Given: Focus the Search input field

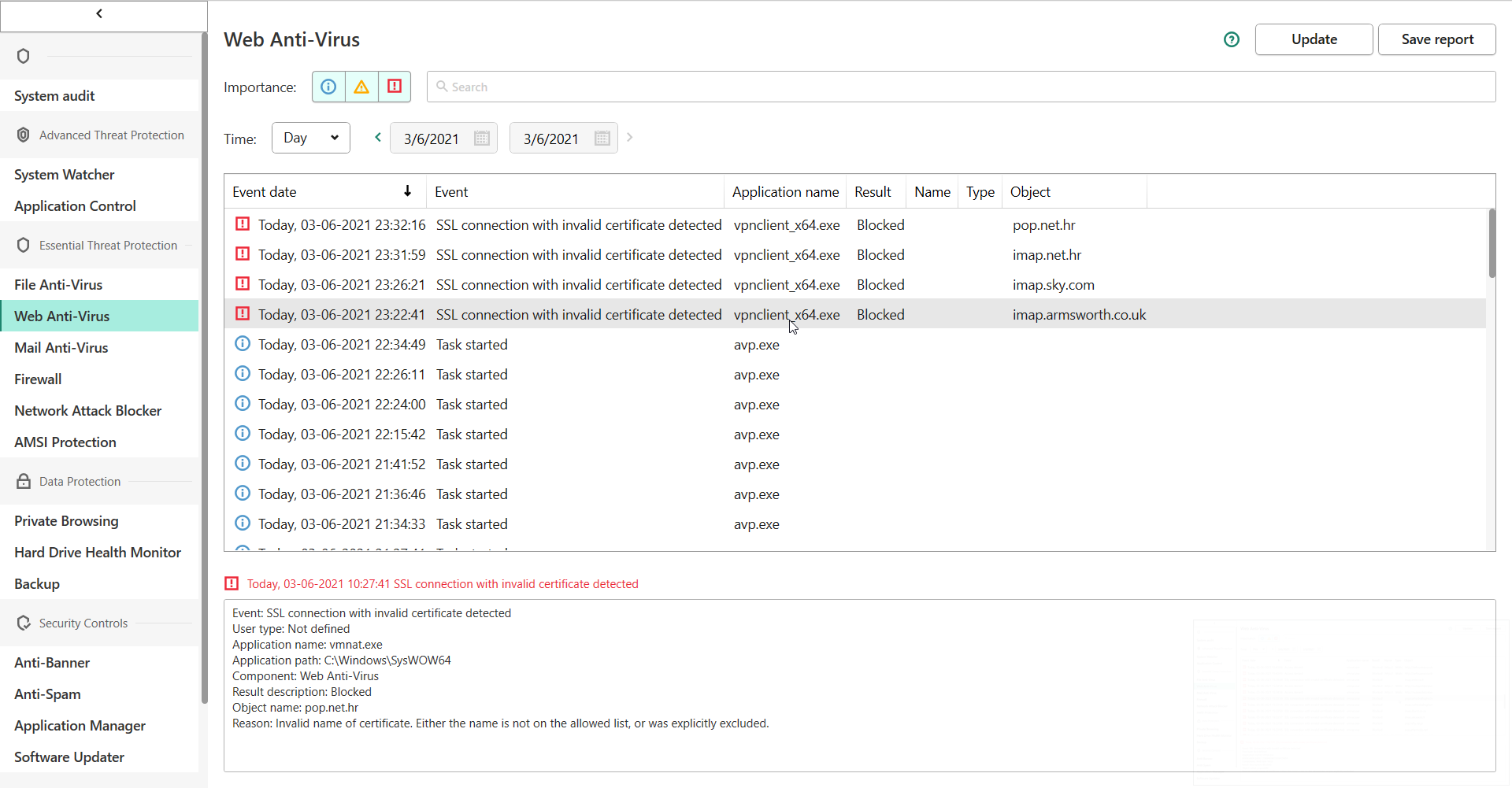Looking at the screenshot, I should coord(961,87).
